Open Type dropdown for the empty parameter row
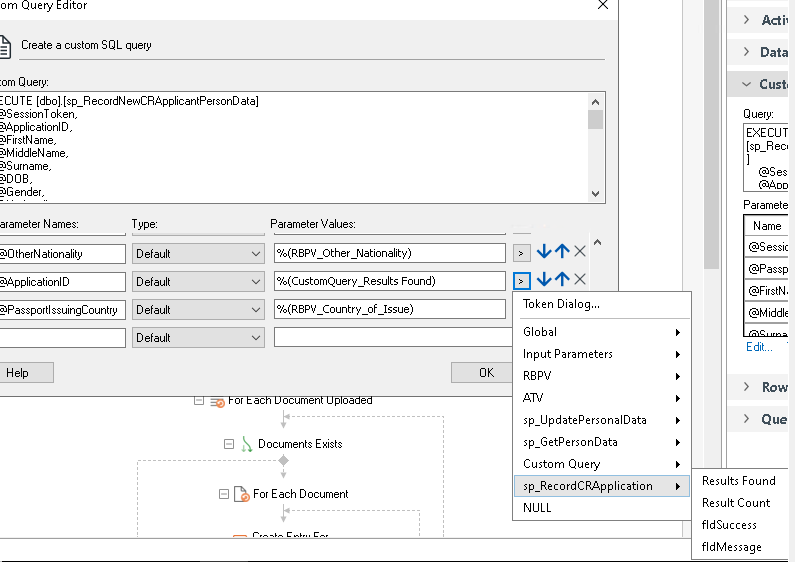The image size is (795, 562). (198, 338)
